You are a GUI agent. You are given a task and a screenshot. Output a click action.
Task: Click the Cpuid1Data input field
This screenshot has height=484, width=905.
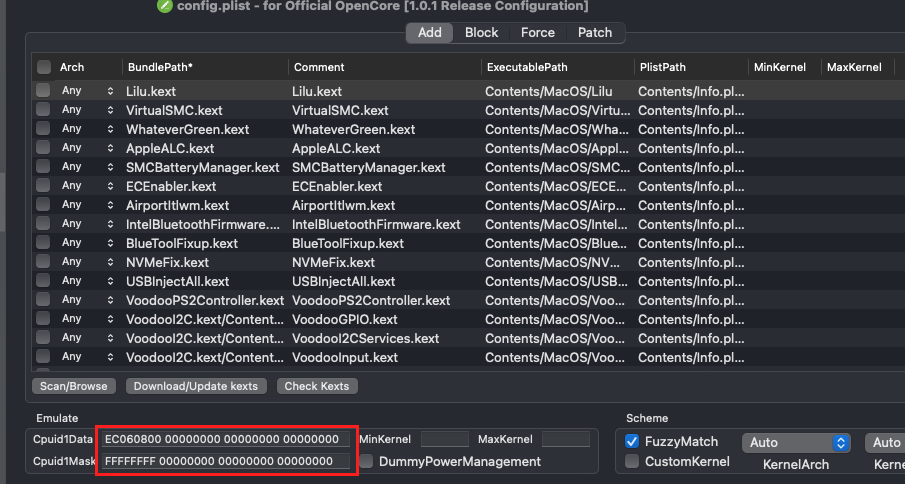point(227,439)
